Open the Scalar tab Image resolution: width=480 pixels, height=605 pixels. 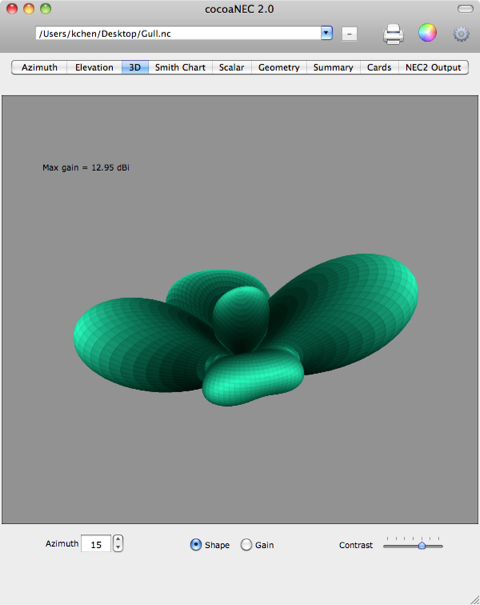[x=232, y=67]
